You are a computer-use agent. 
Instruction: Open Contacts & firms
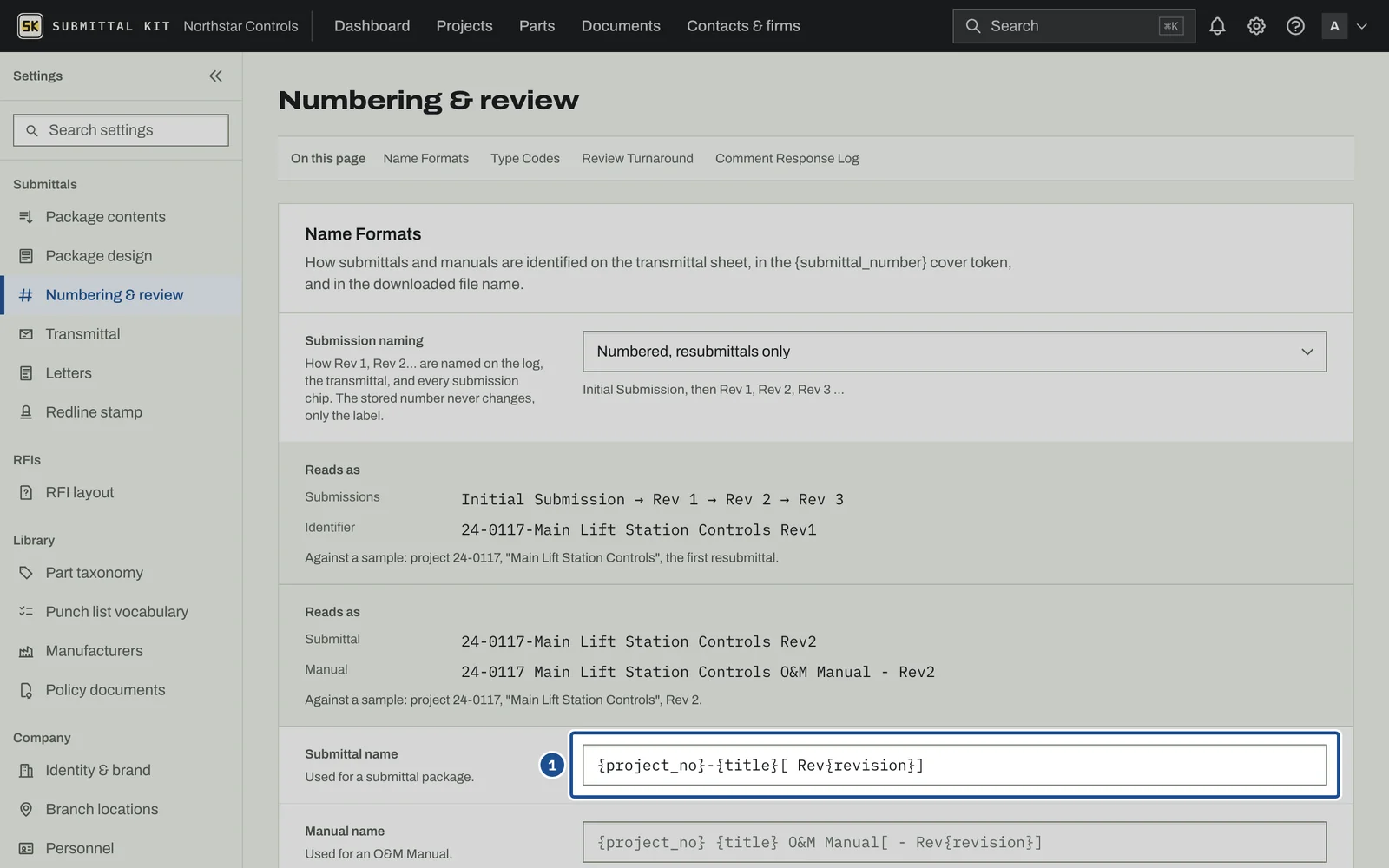[x=743, y=26]
